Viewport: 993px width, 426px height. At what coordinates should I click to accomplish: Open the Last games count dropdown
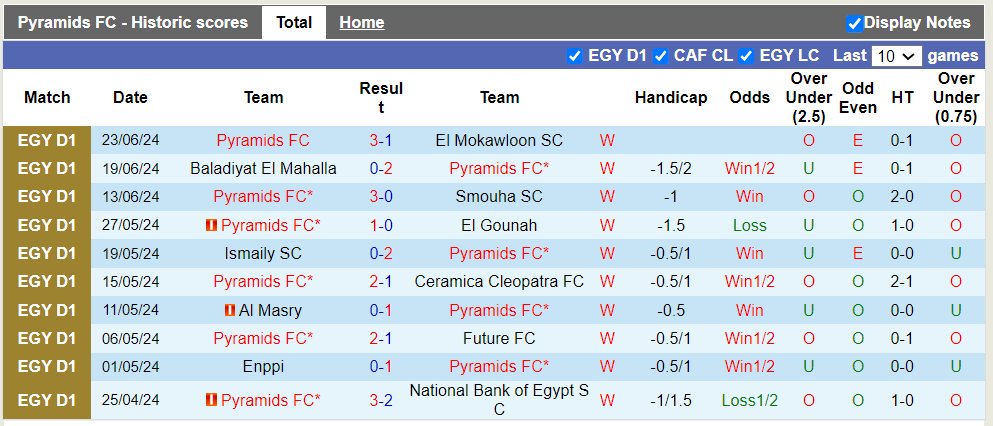point(896,56)
